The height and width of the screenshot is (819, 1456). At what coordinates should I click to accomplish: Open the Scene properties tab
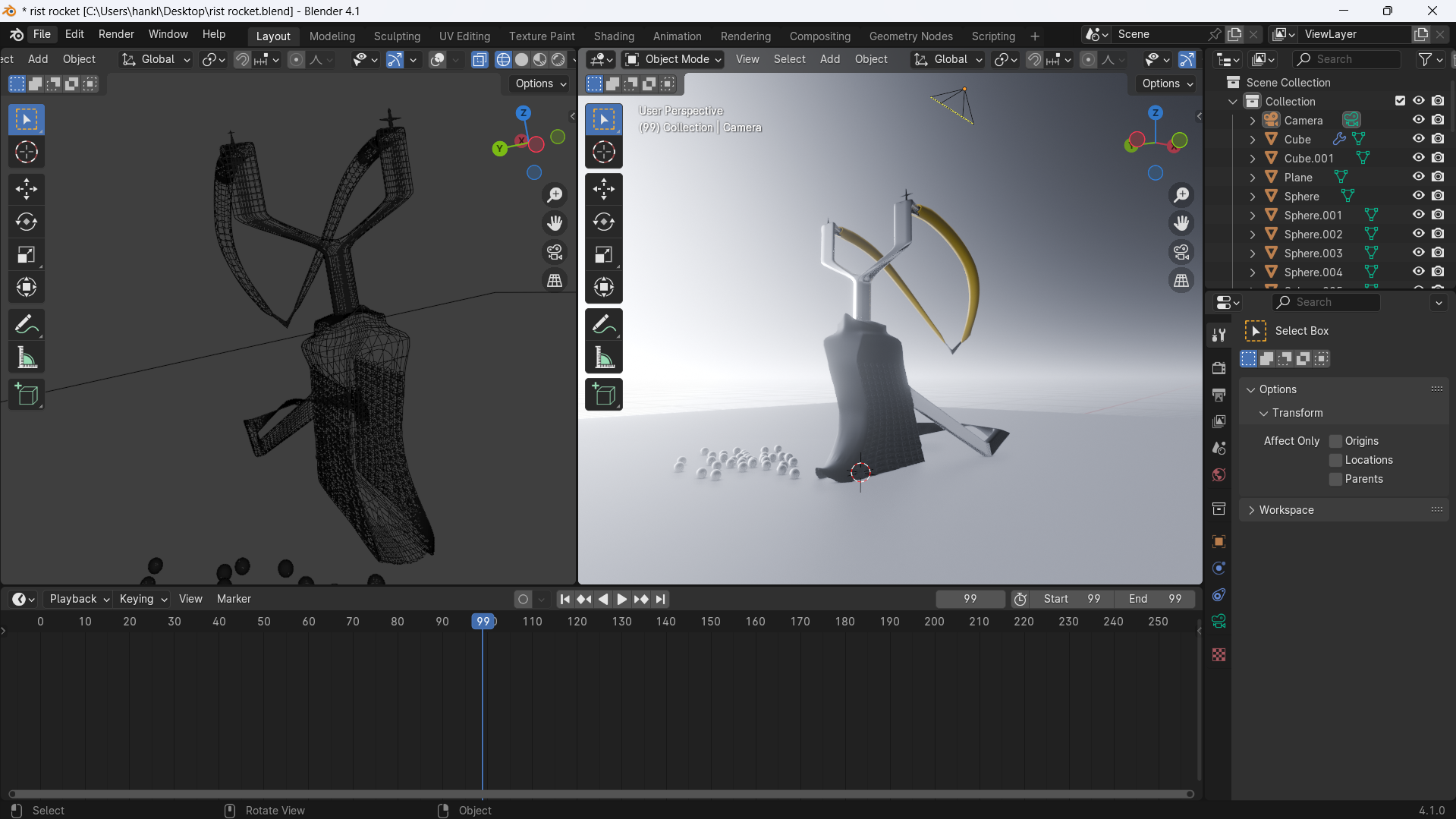click(x=1219, y=448)
